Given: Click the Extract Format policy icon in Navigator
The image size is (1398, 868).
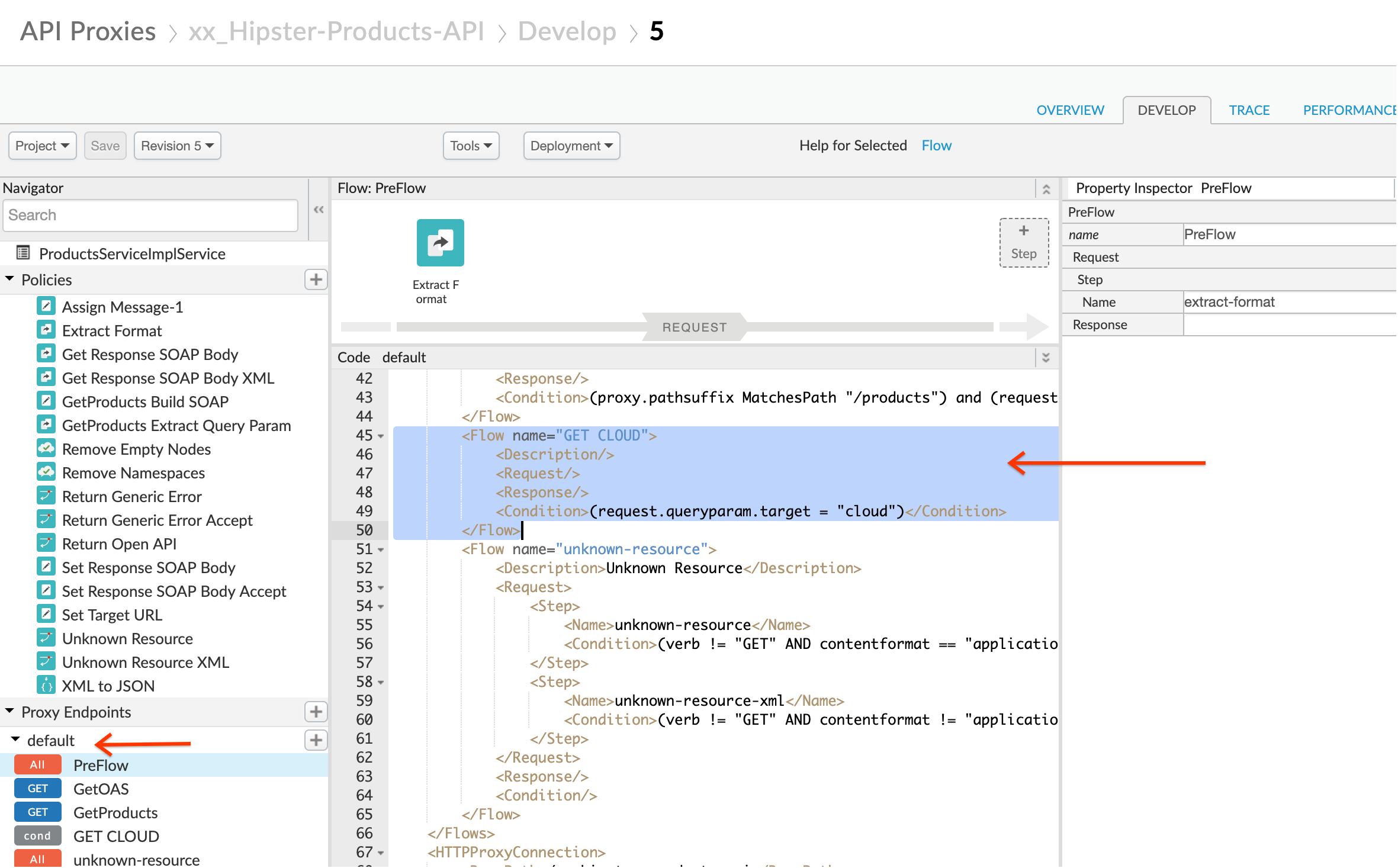Looking at the screenshot, I should [x=46, y=330].
